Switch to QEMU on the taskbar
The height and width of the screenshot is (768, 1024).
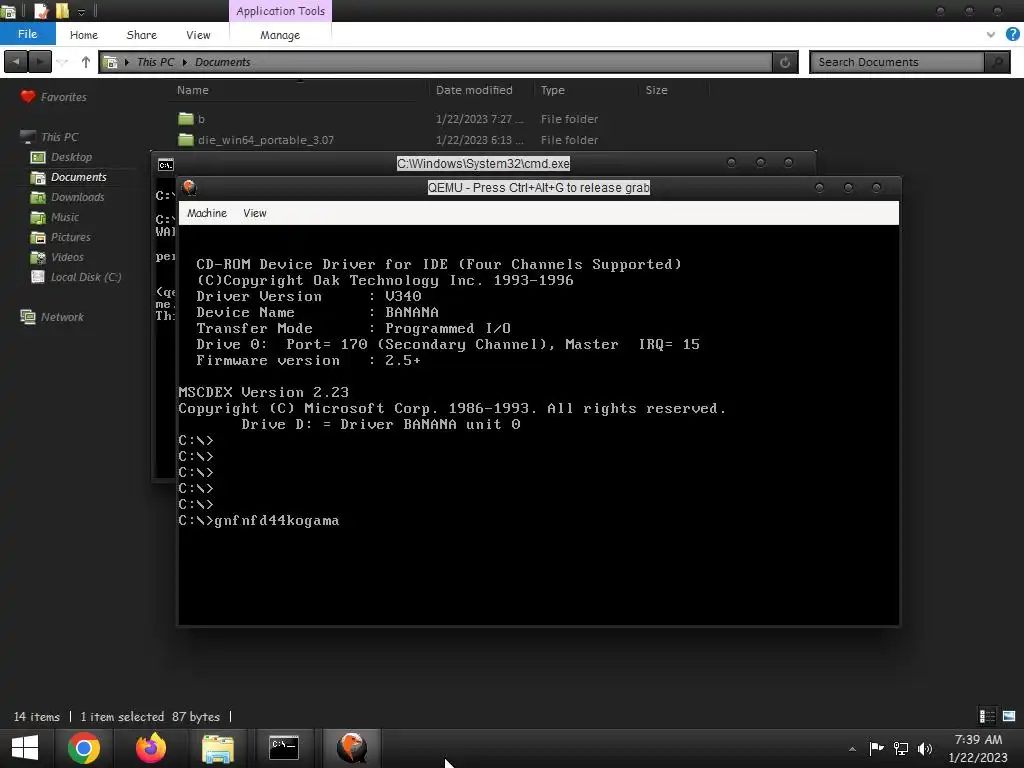pyautogui.click(x=351, y=748)
